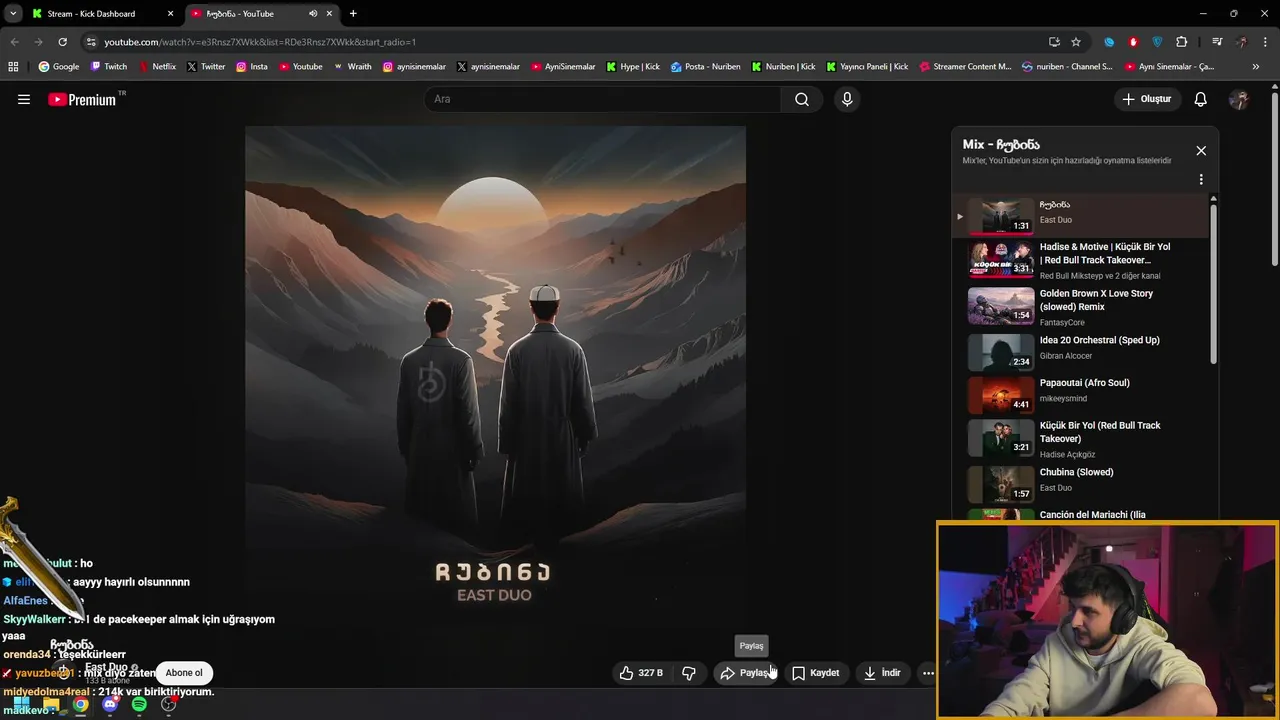Click the currently playing East Duo entry
The image size is (1280, 720).
pyautogui.click(x=1080, y=215)
